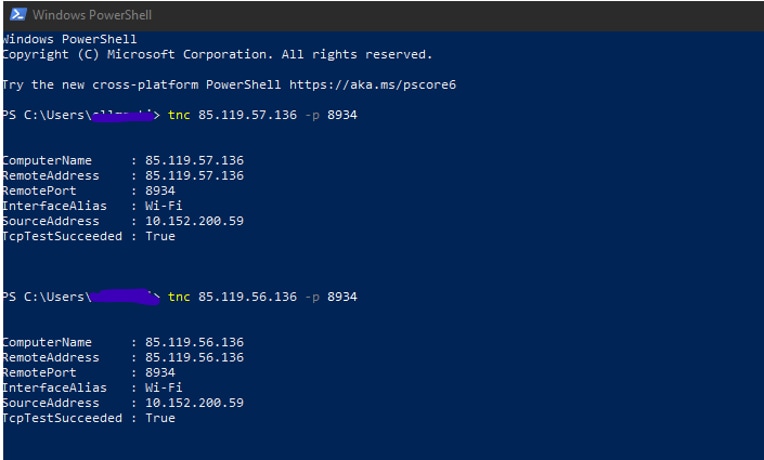Screen dimensions: 764x460
Task: Open the https://aka.ms/pscore6 link
Action: (x=372, y=85)
